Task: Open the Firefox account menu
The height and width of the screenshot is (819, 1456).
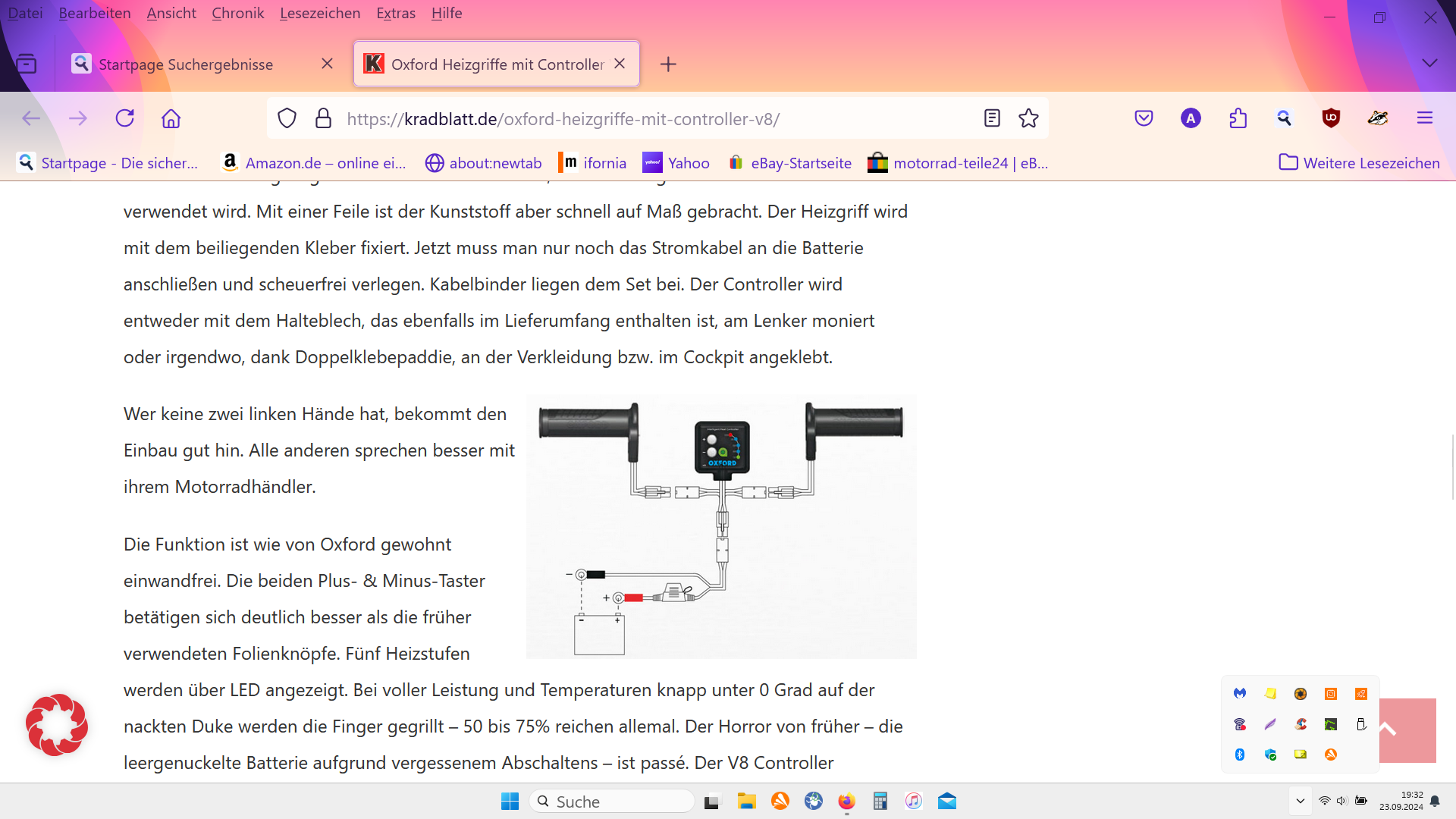Action: tap(1191, 118)
